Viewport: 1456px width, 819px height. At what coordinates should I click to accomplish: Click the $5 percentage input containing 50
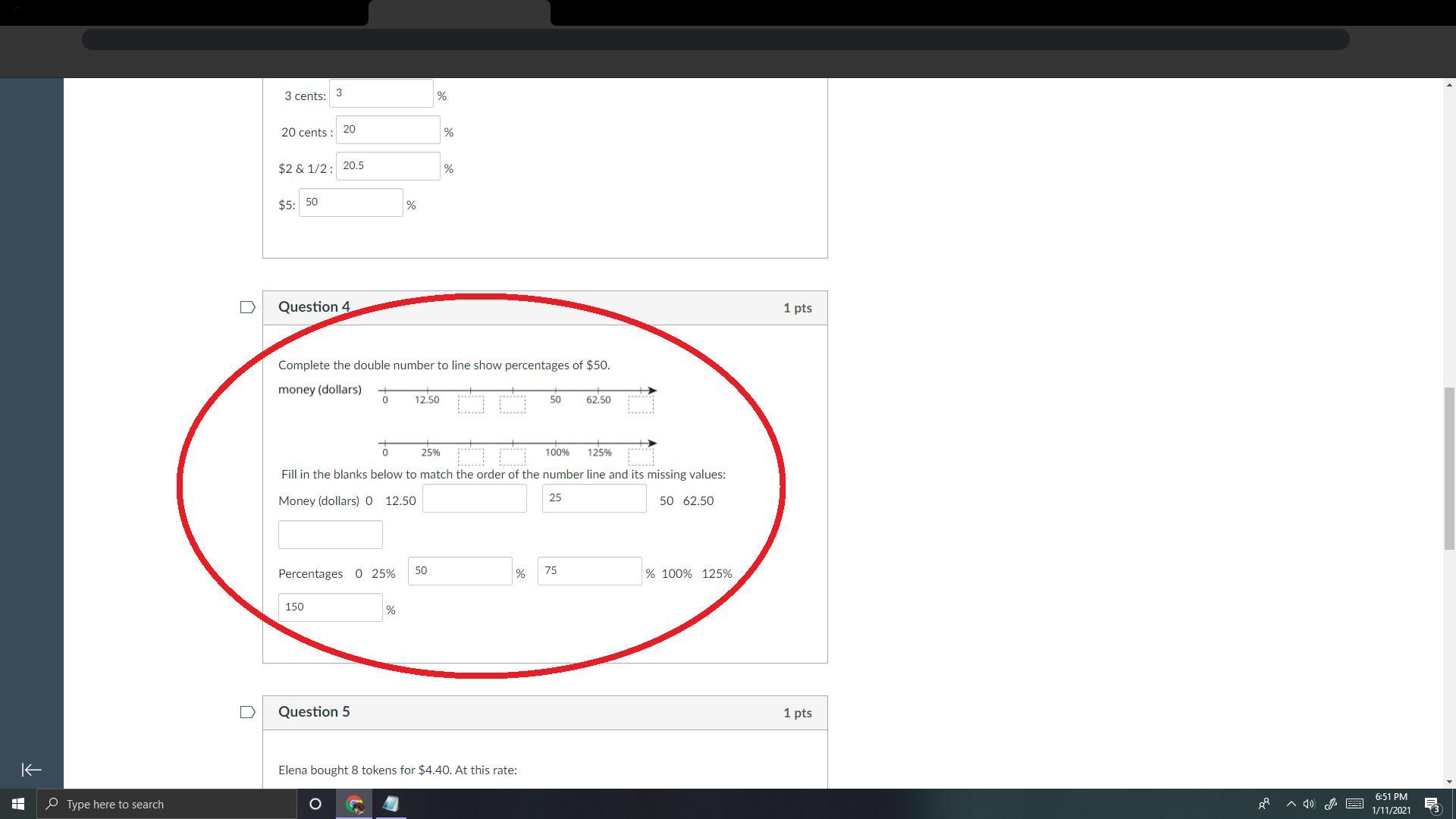(350, 202)
